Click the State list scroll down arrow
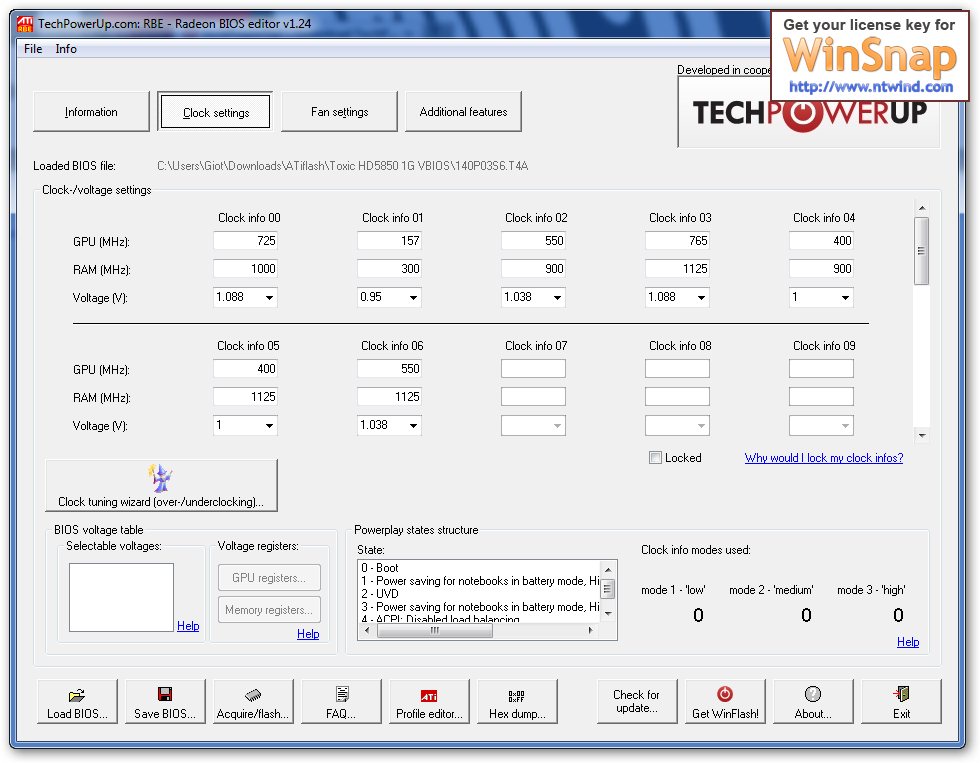This screenshot has height=763, width=980. click(x=608, y=614)
